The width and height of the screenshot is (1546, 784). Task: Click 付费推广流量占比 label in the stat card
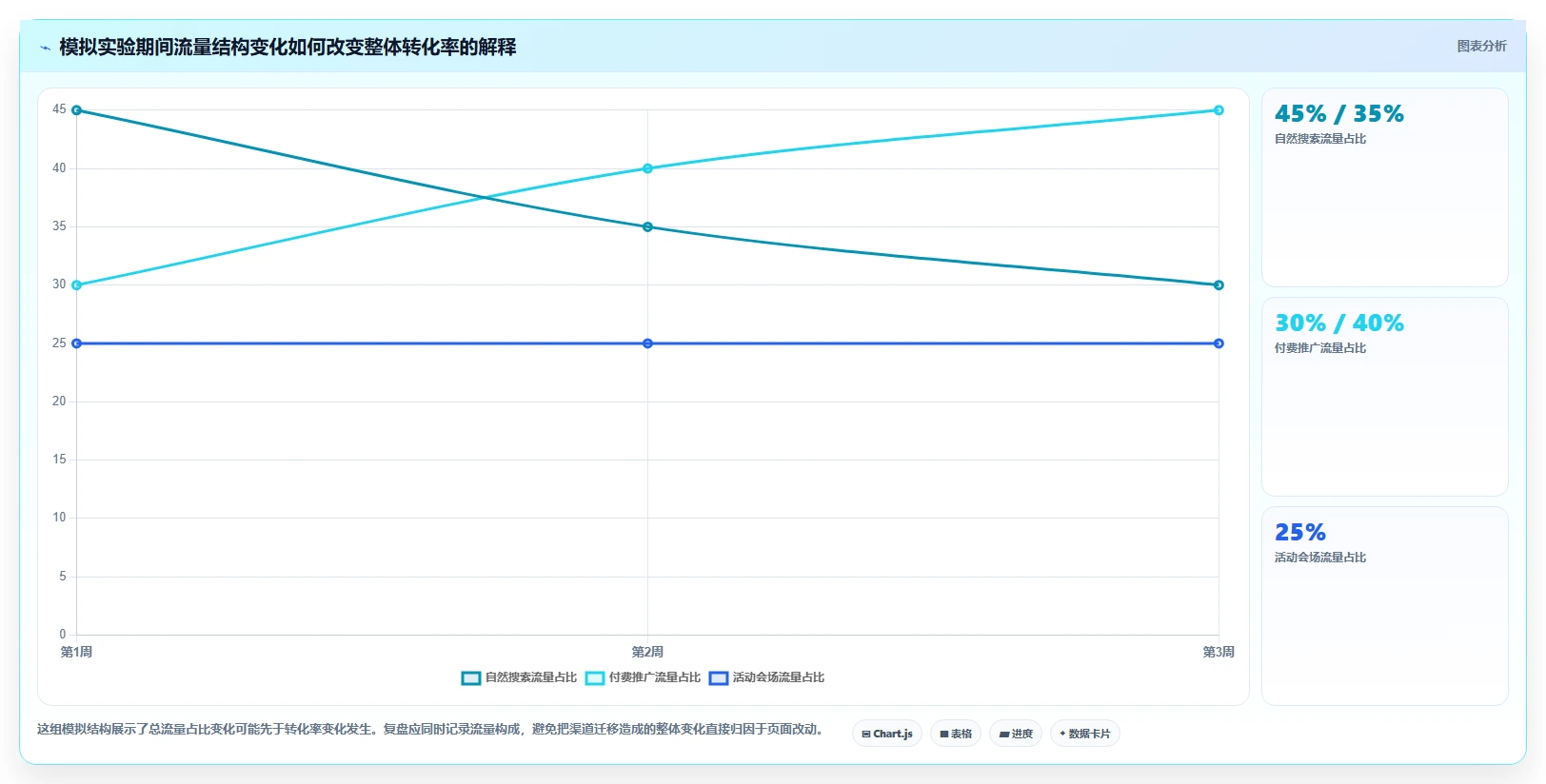pos(1320,348)
